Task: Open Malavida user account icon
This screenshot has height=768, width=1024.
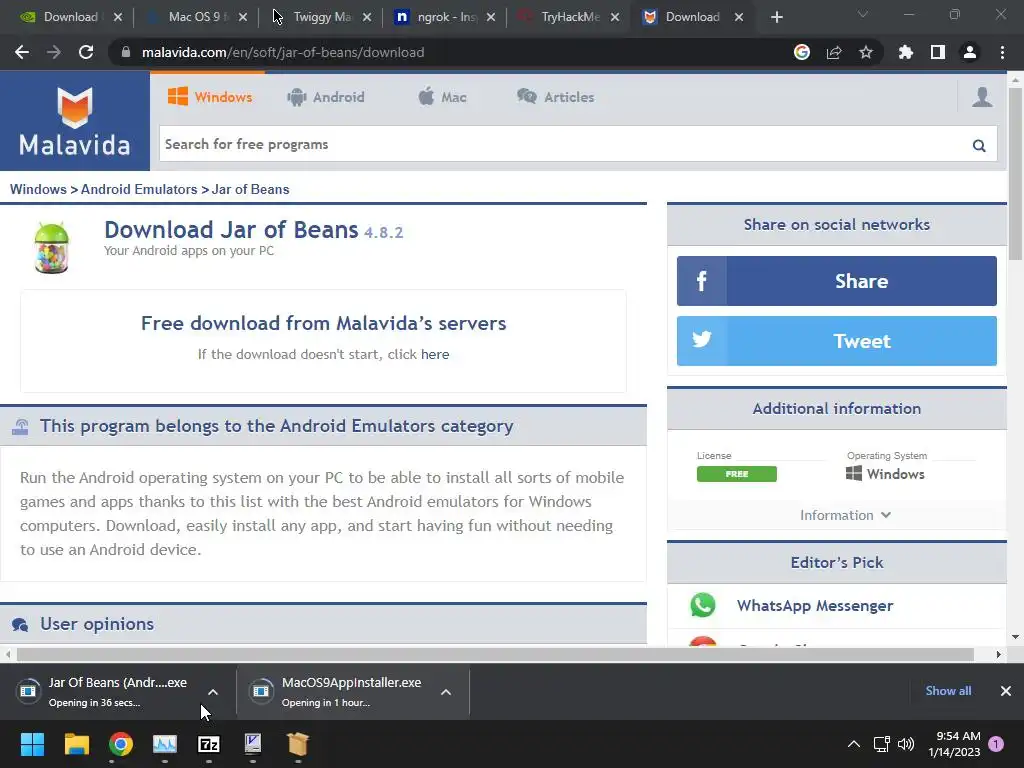Action: [982, 97]
